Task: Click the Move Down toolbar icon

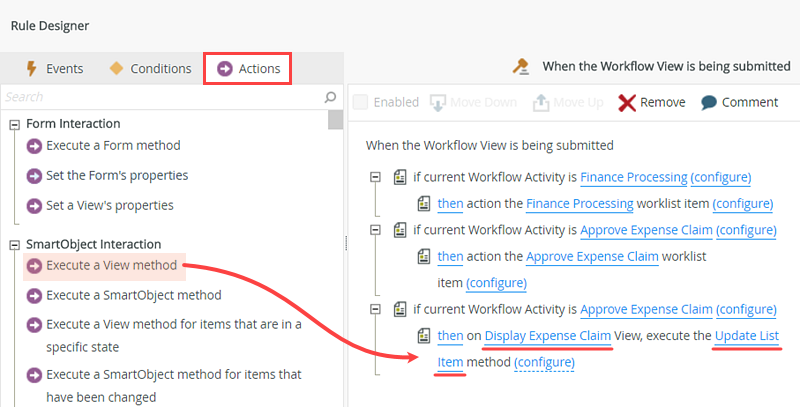Action: [439, 102]
